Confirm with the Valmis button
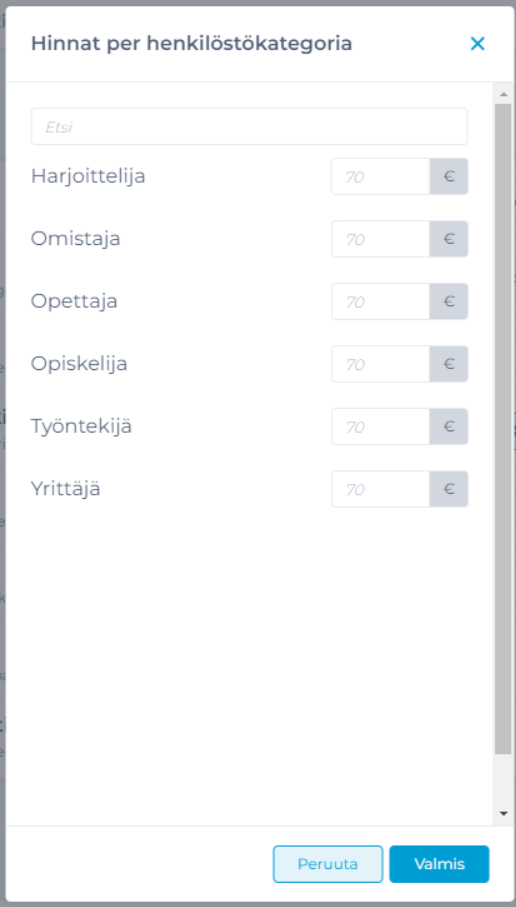Viewport: 516px width, 907px height. tap(439, 864)
